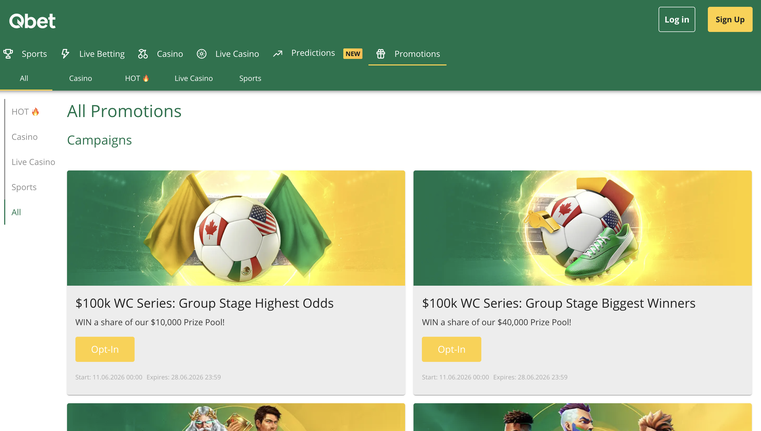Open the Live Casino sub-tab
Viewport: 761px width, 431px height.
(x=194, y=78)
